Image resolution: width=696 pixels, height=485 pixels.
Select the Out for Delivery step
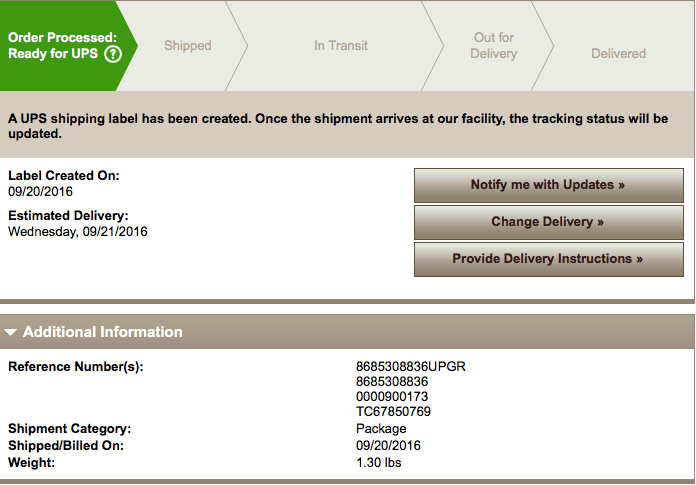click(x=494, y=45)
